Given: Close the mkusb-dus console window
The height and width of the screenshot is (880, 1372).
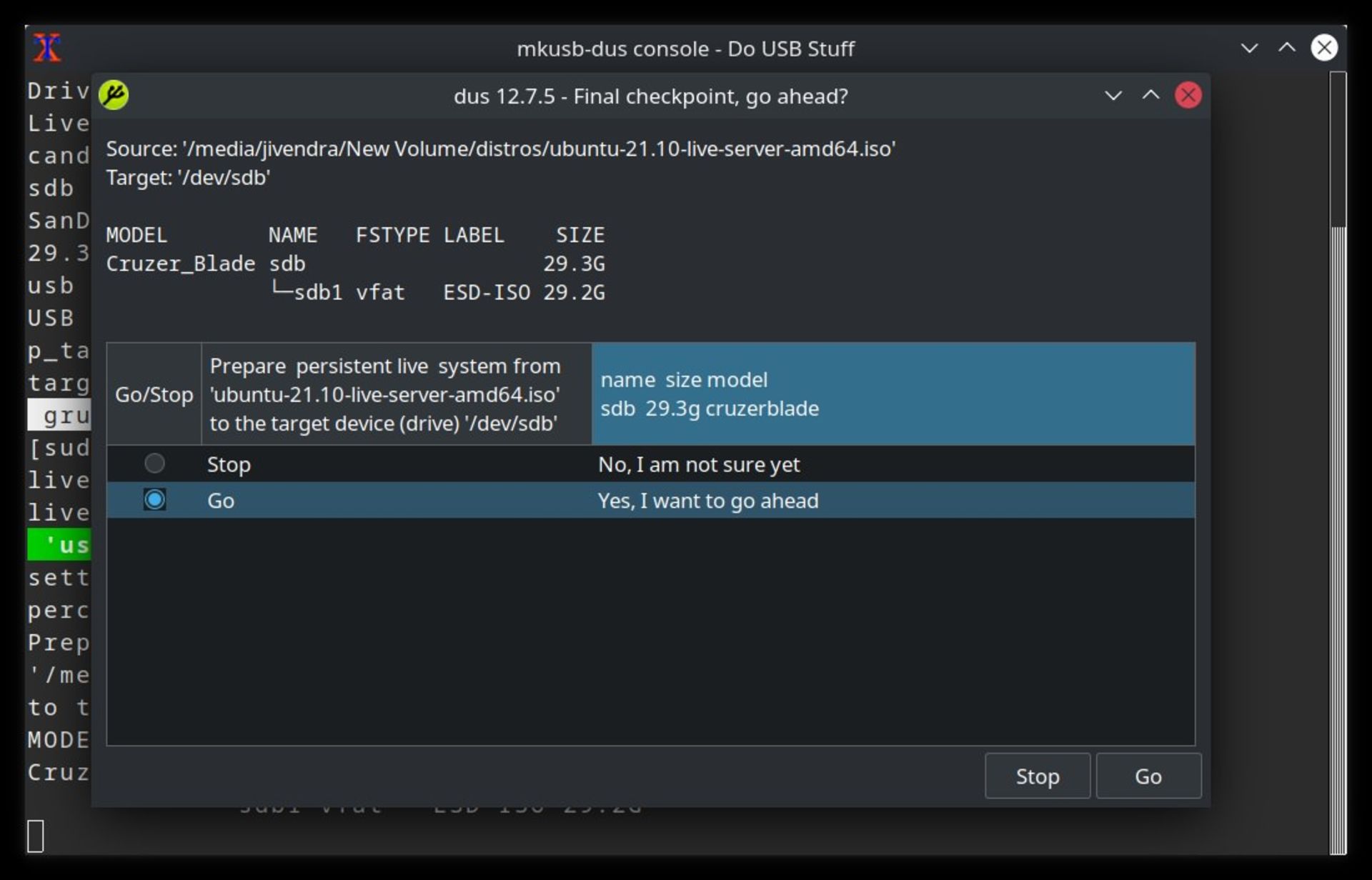Looking at the screenshot, I should pyautogui.click(x=1324, y=48).
